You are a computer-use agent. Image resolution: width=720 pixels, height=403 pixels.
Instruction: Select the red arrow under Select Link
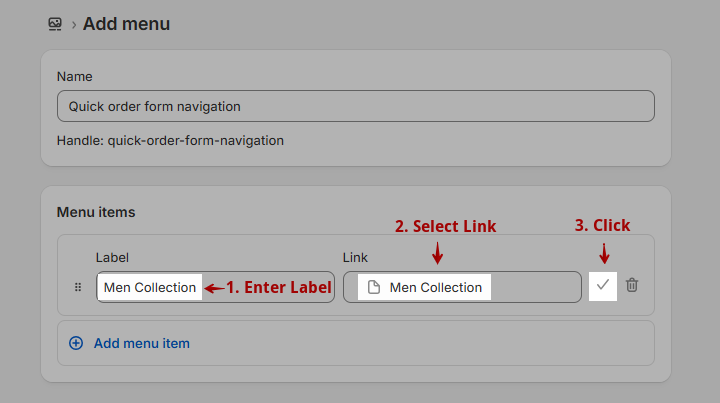pyautogui.click(x=438, y=253)
